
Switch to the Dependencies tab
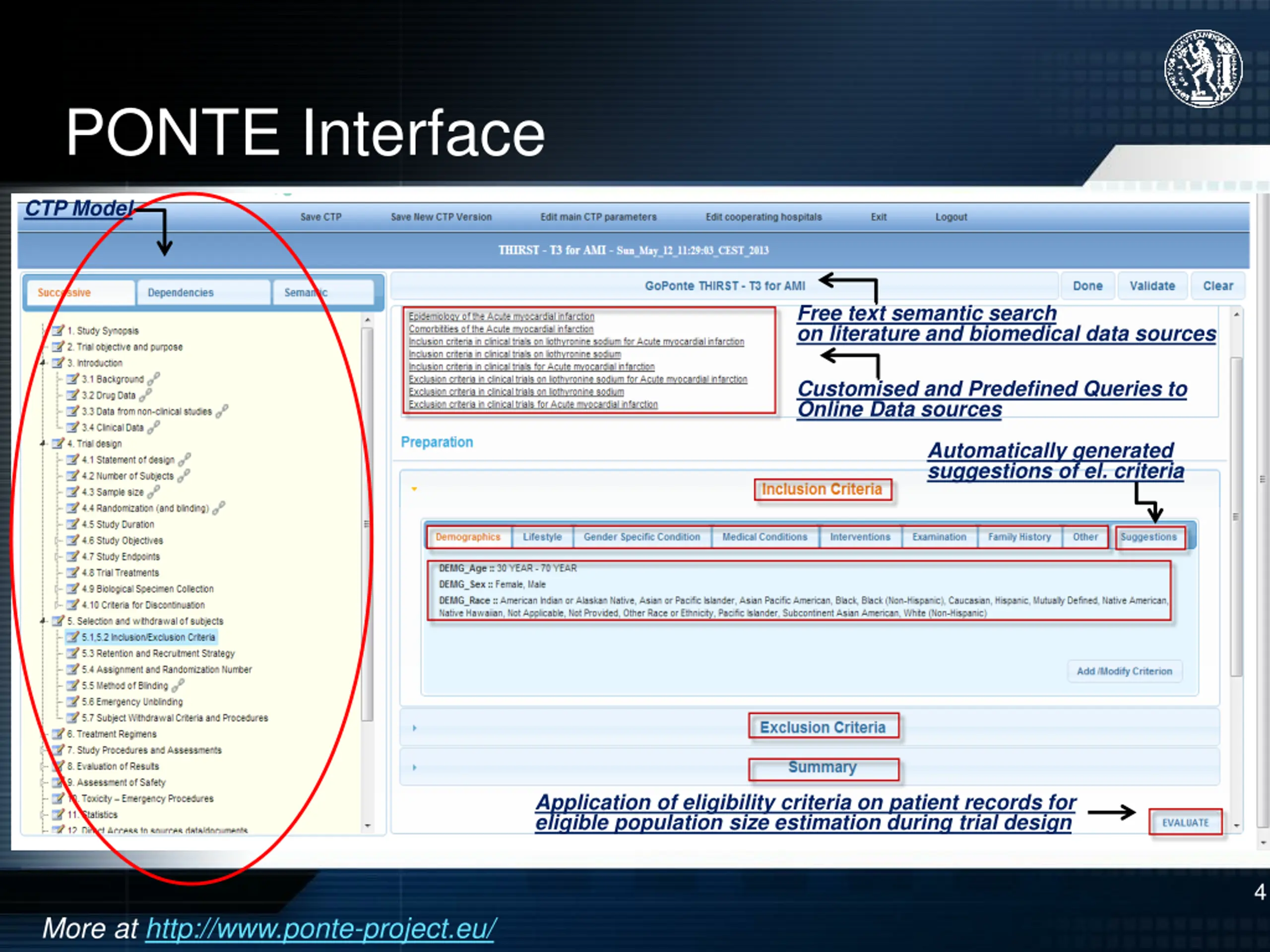coord(203,293)
